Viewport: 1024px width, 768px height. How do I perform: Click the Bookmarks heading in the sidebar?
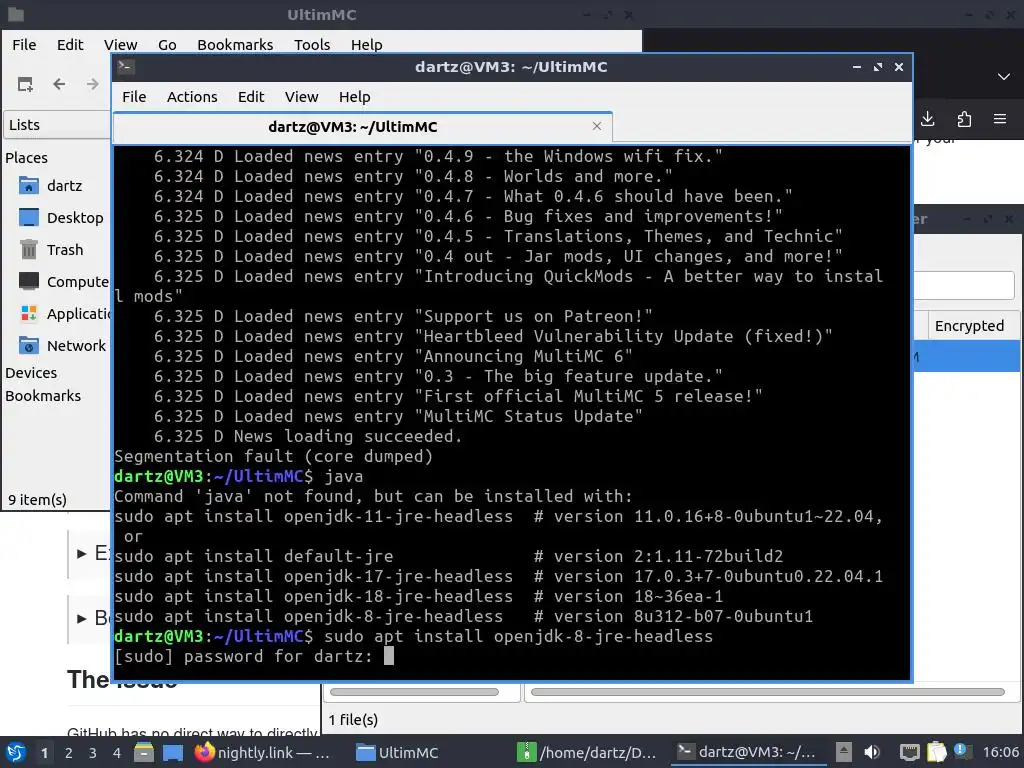coord(43,396)
